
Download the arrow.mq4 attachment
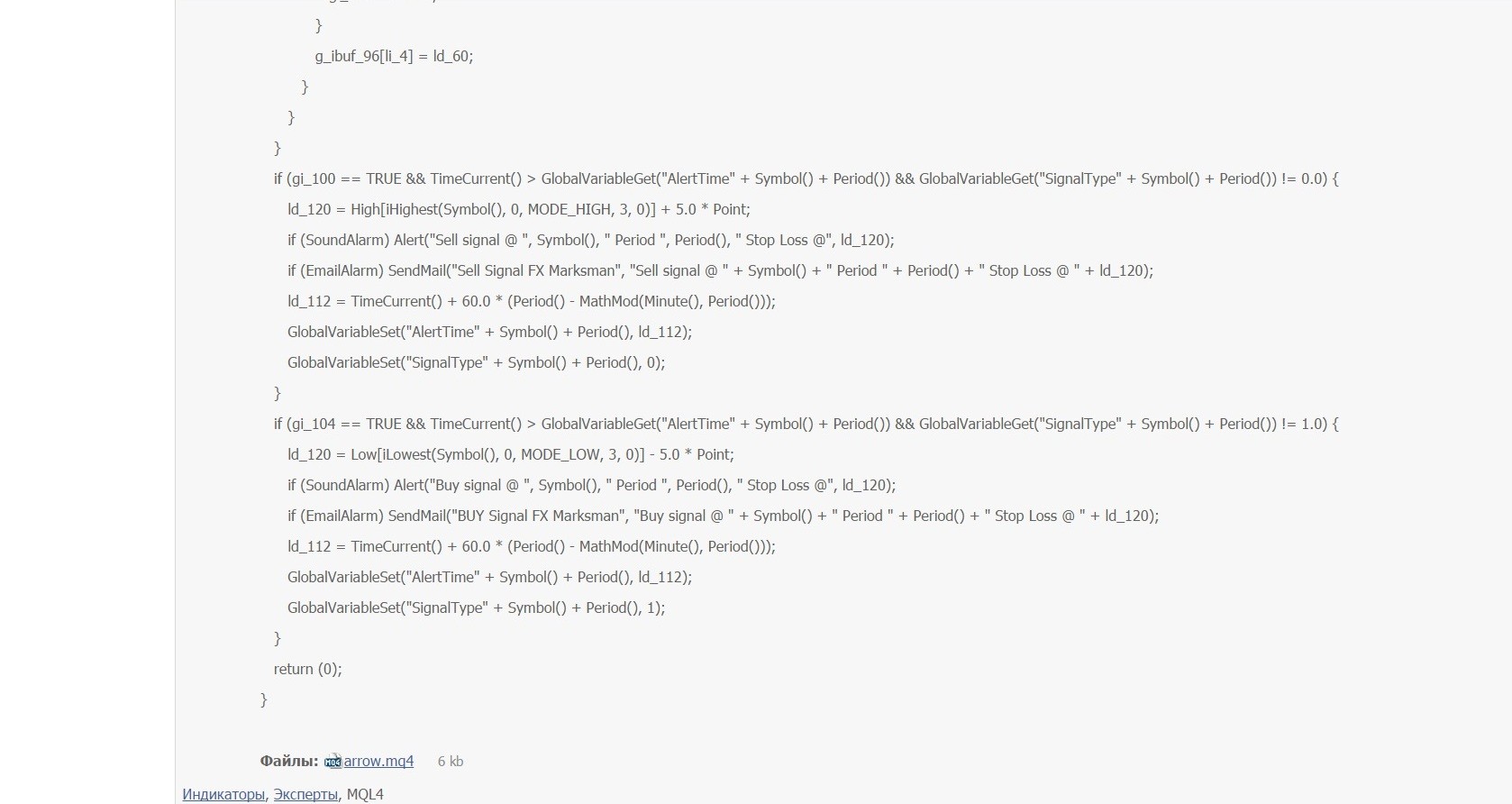click(378, 761)
